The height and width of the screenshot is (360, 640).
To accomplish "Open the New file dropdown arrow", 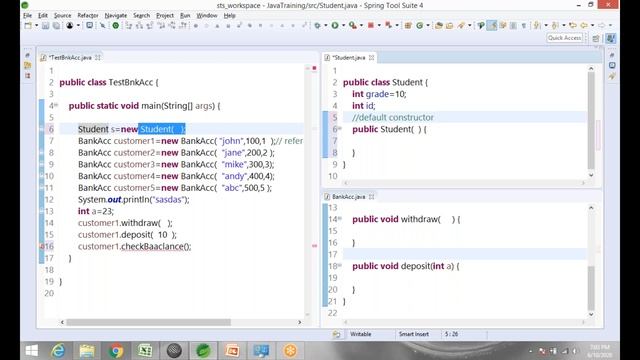I will tap(37, 25).
